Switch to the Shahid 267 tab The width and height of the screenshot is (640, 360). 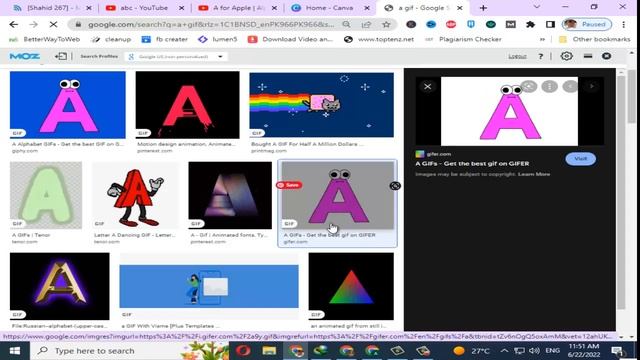click(52, 8)
